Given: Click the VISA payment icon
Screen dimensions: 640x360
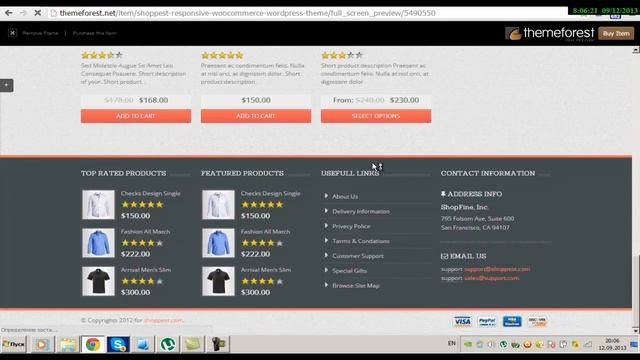Looking at the screenshot, I should point(462,322).
